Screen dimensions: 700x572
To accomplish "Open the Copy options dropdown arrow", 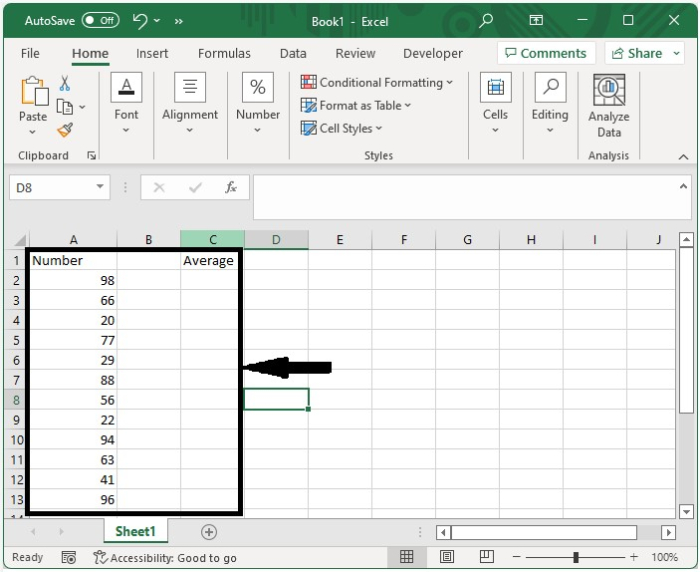I will 82,107.
